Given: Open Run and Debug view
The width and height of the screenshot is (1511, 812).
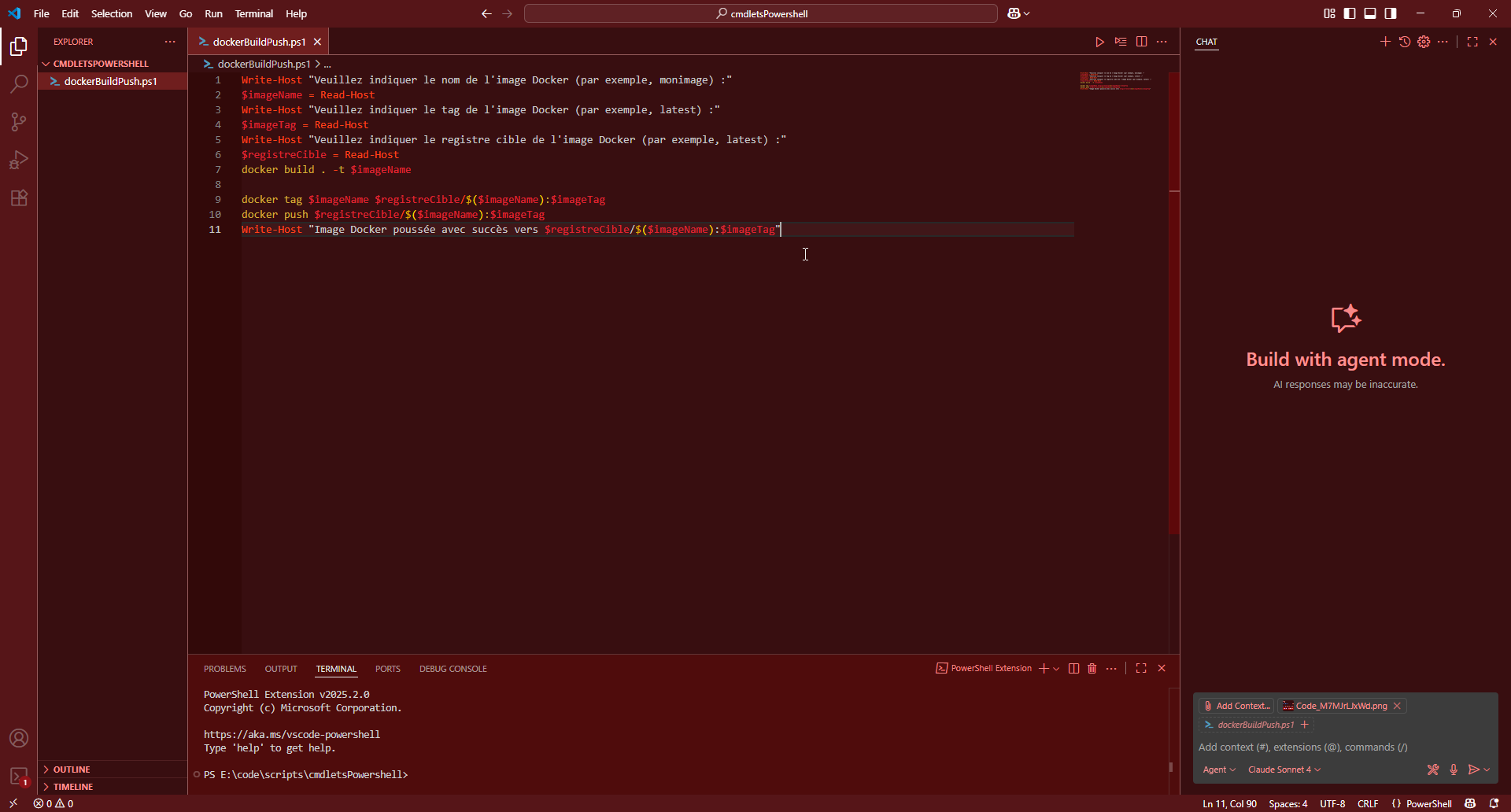Looking at the screenshot, I should click(x=19, y=161).
